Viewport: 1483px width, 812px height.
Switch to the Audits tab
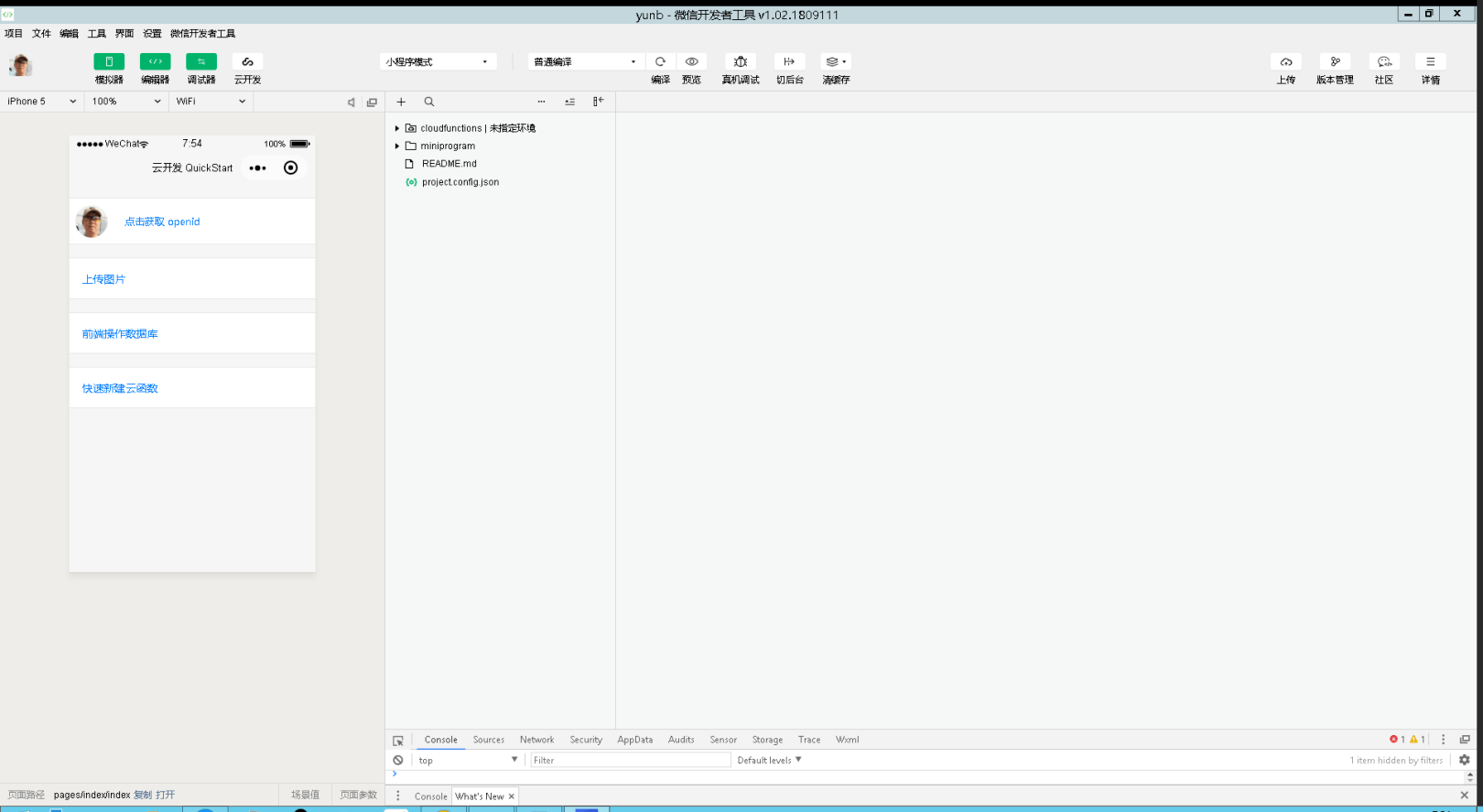(x=681, y=740)
